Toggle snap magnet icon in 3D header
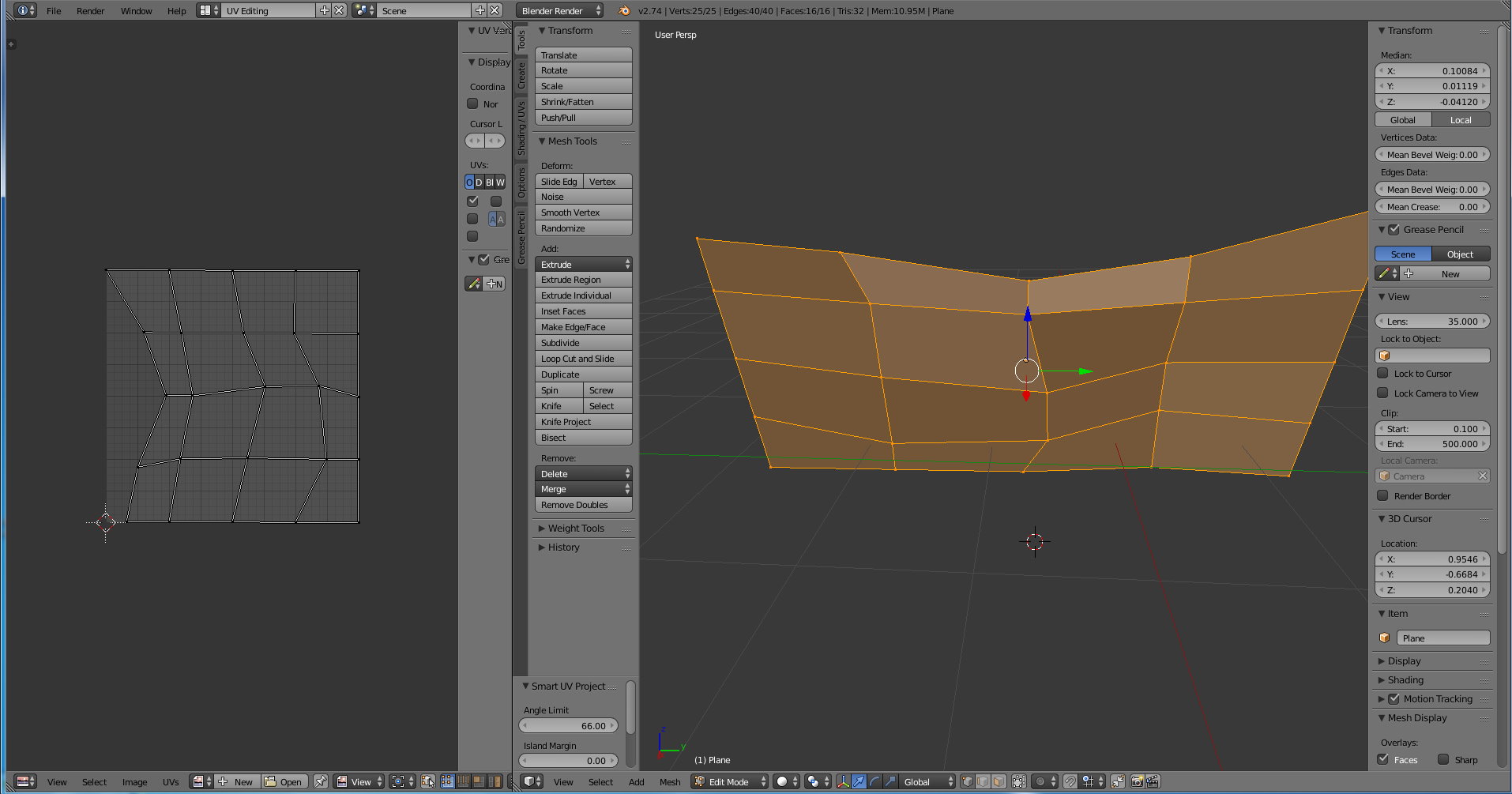The height and width of the screenshot is (794, 1512). tap(1070, 781)
